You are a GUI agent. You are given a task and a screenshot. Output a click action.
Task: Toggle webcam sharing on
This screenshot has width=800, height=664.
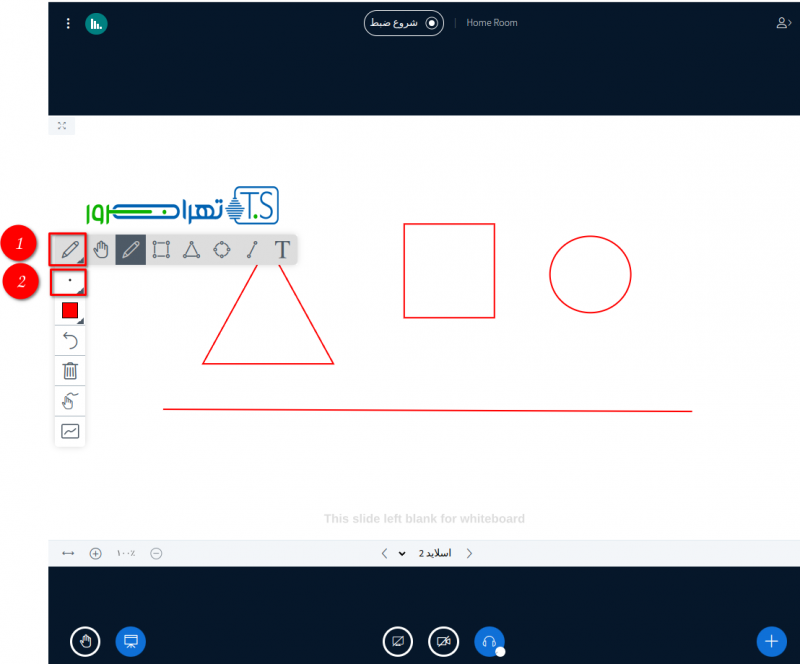pos(443,640)
